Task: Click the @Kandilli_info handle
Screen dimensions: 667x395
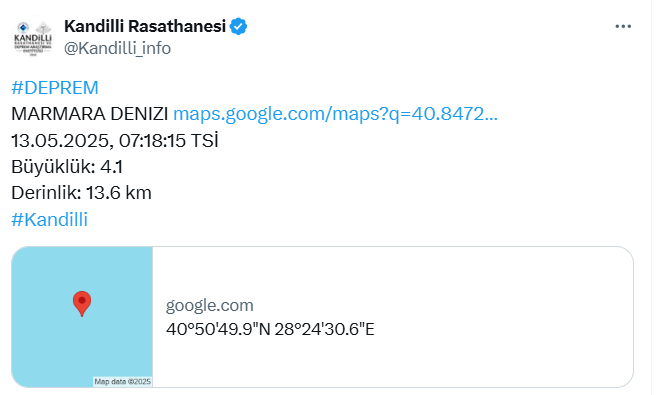Action: [117, 48]
